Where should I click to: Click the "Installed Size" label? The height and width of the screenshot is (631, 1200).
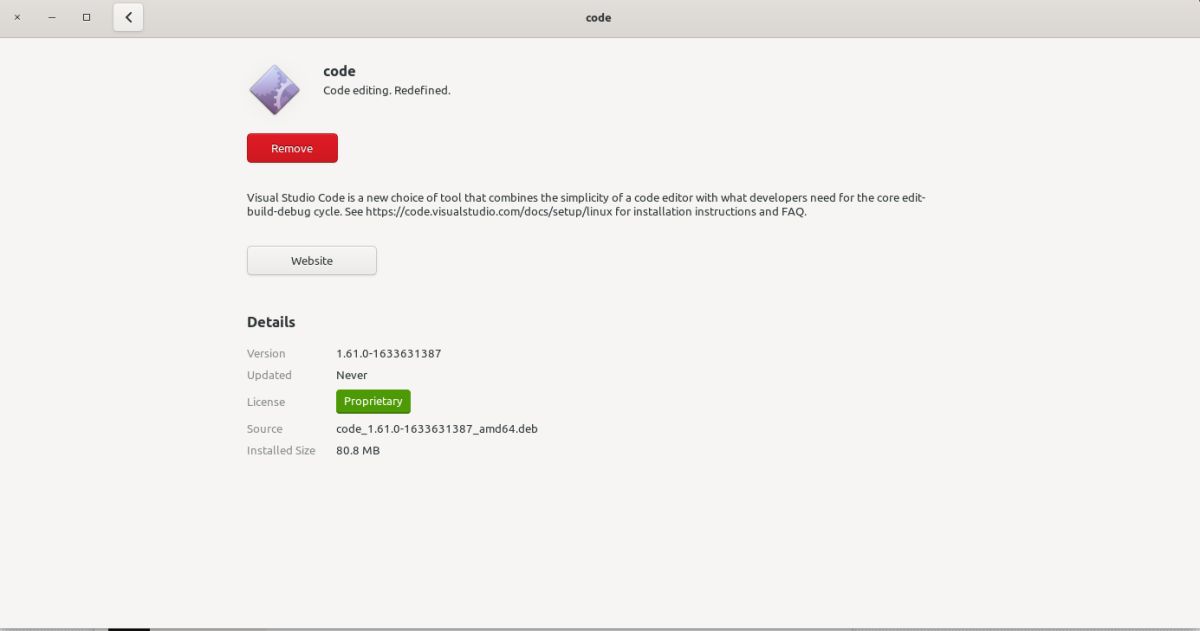(x=281, y=451)
